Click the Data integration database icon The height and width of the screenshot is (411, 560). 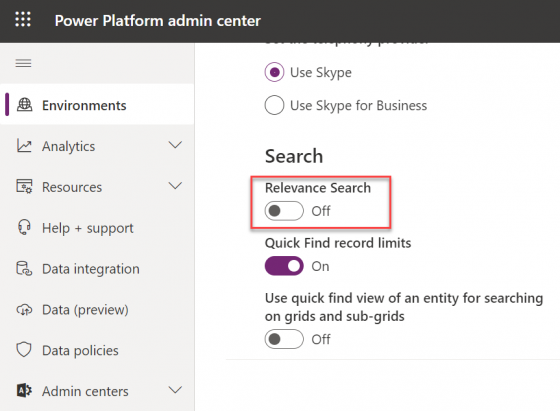[24, 269]
